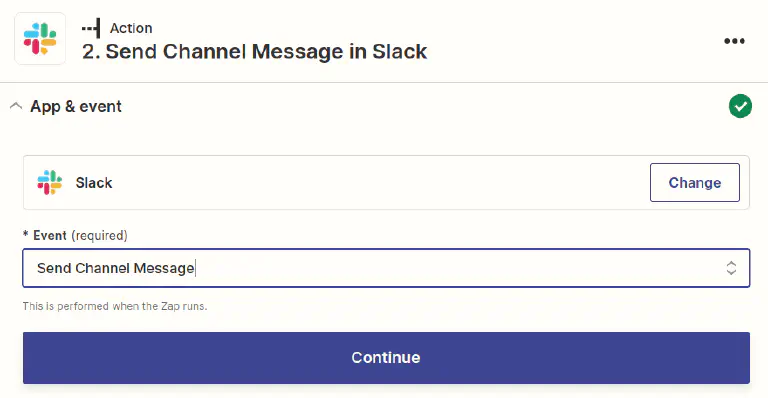Click the 'Event' field label
768x398 pixels.
pos(50,235)
